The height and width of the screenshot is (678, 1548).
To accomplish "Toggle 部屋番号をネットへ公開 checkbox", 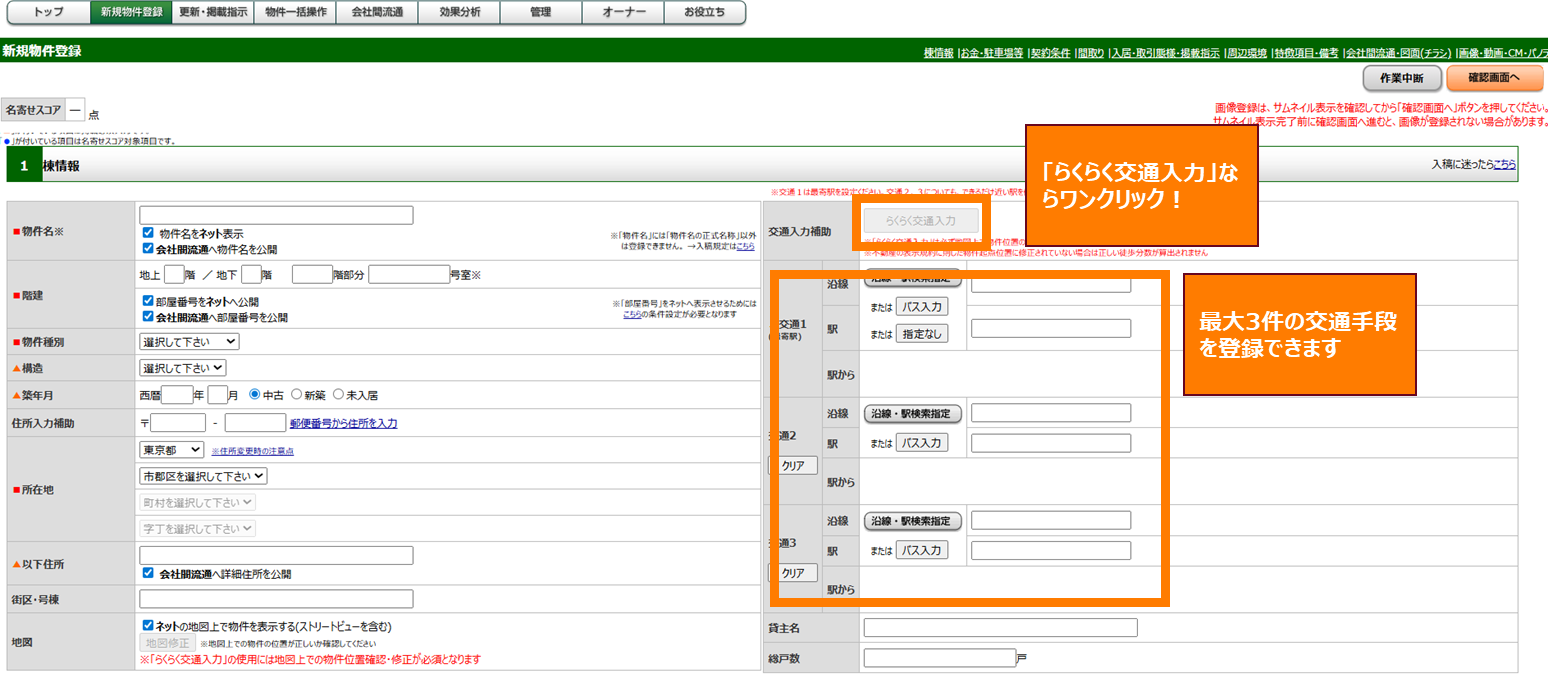I will [x=148, y=301].
